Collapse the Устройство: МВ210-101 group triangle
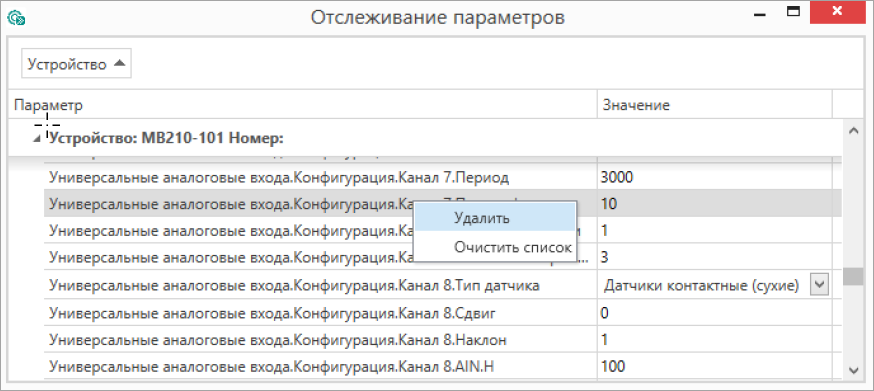 pyautogui.click(x=37, y=139)
